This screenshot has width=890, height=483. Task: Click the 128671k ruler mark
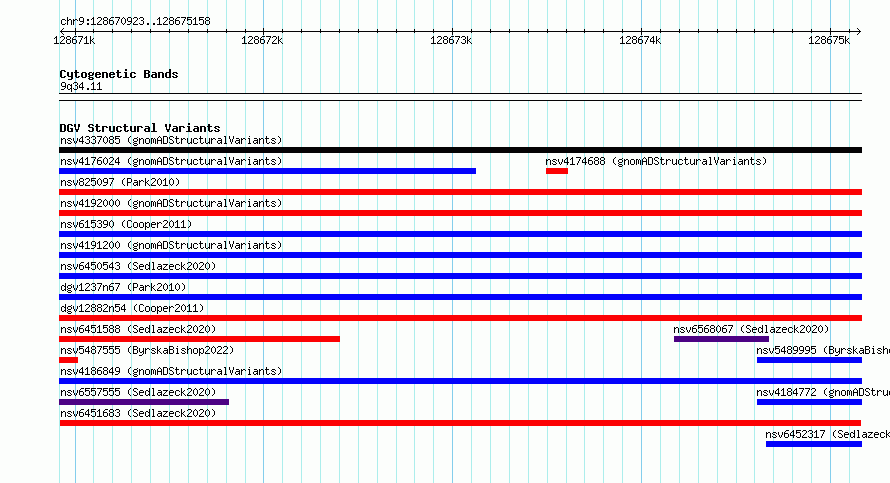(x=74, y=40)
